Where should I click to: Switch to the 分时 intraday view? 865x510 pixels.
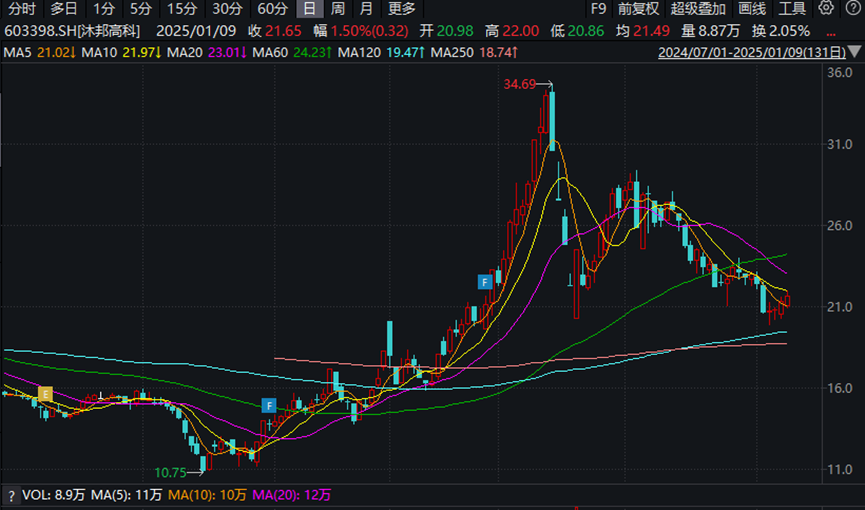pyautogui.click(x=22, y=8)
